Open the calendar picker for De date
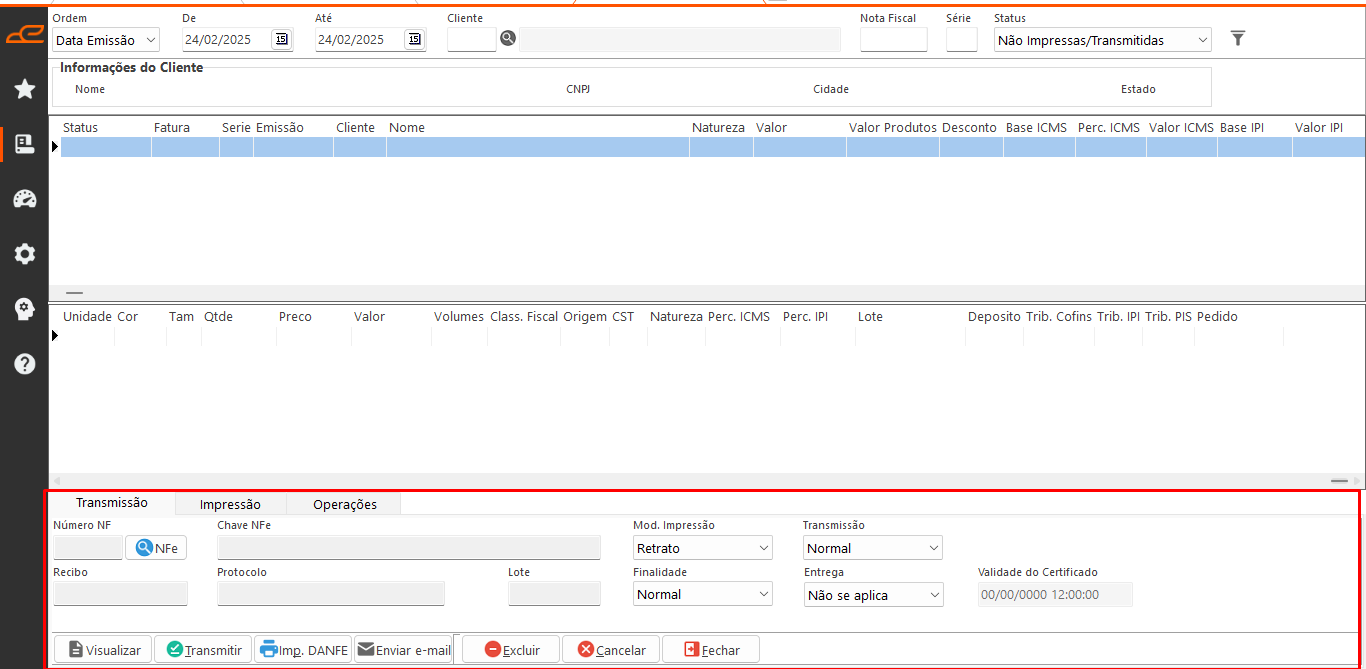 coord(281,40)
